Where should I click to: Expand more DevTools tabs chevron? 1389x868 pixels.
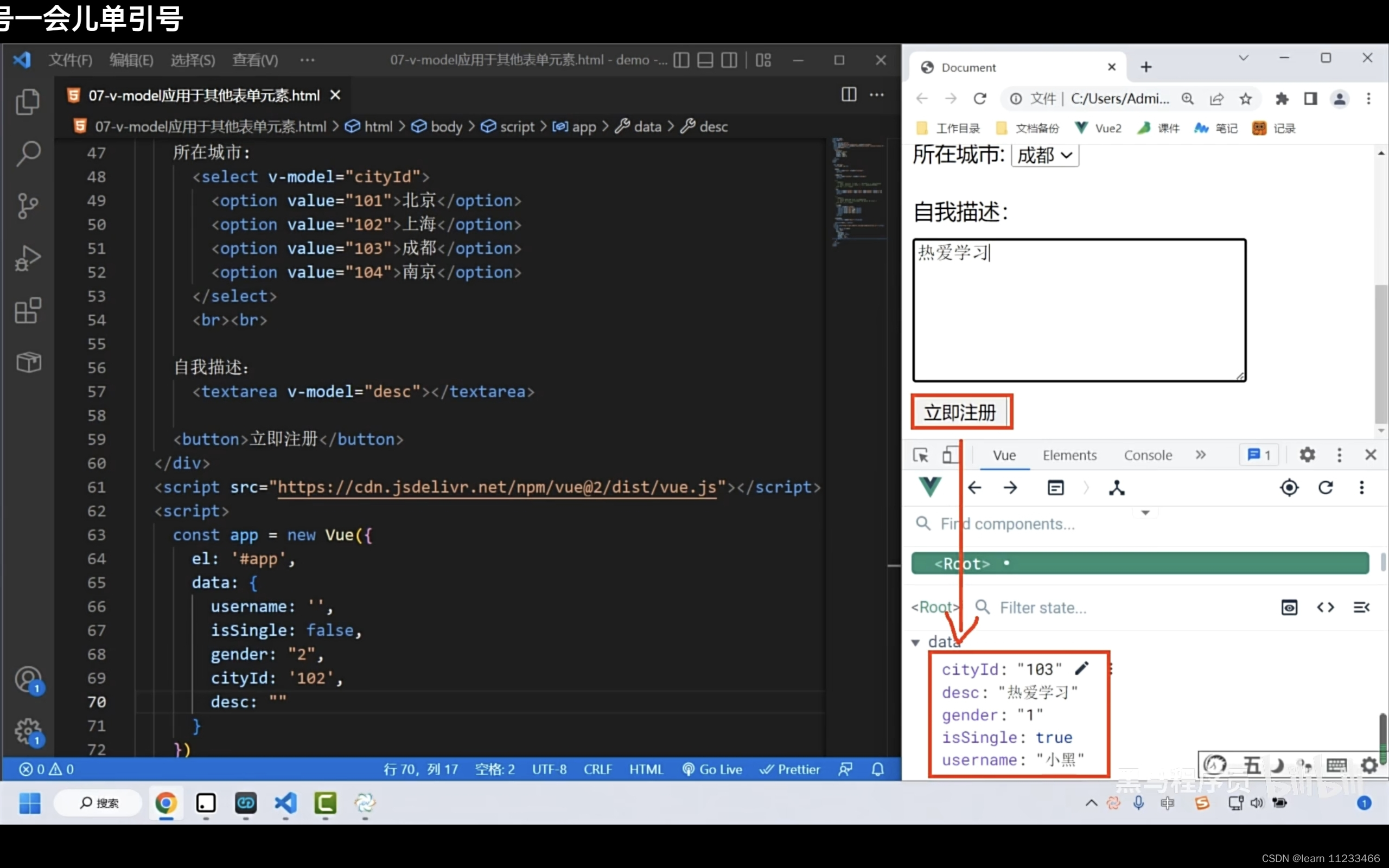1201,455
